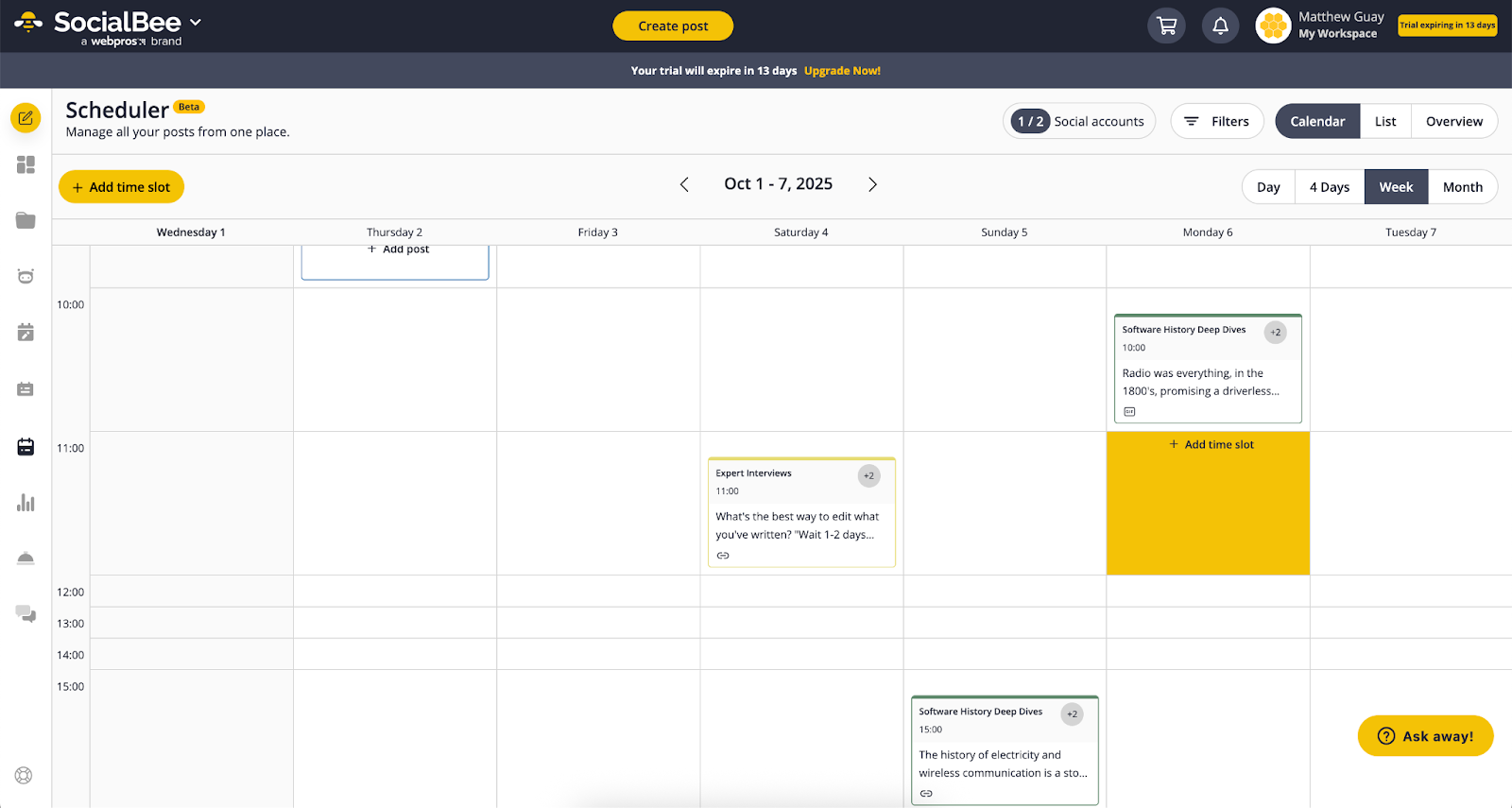Switch to Month view
The height and width of the screenshot is (808, 1512).
1462,187
